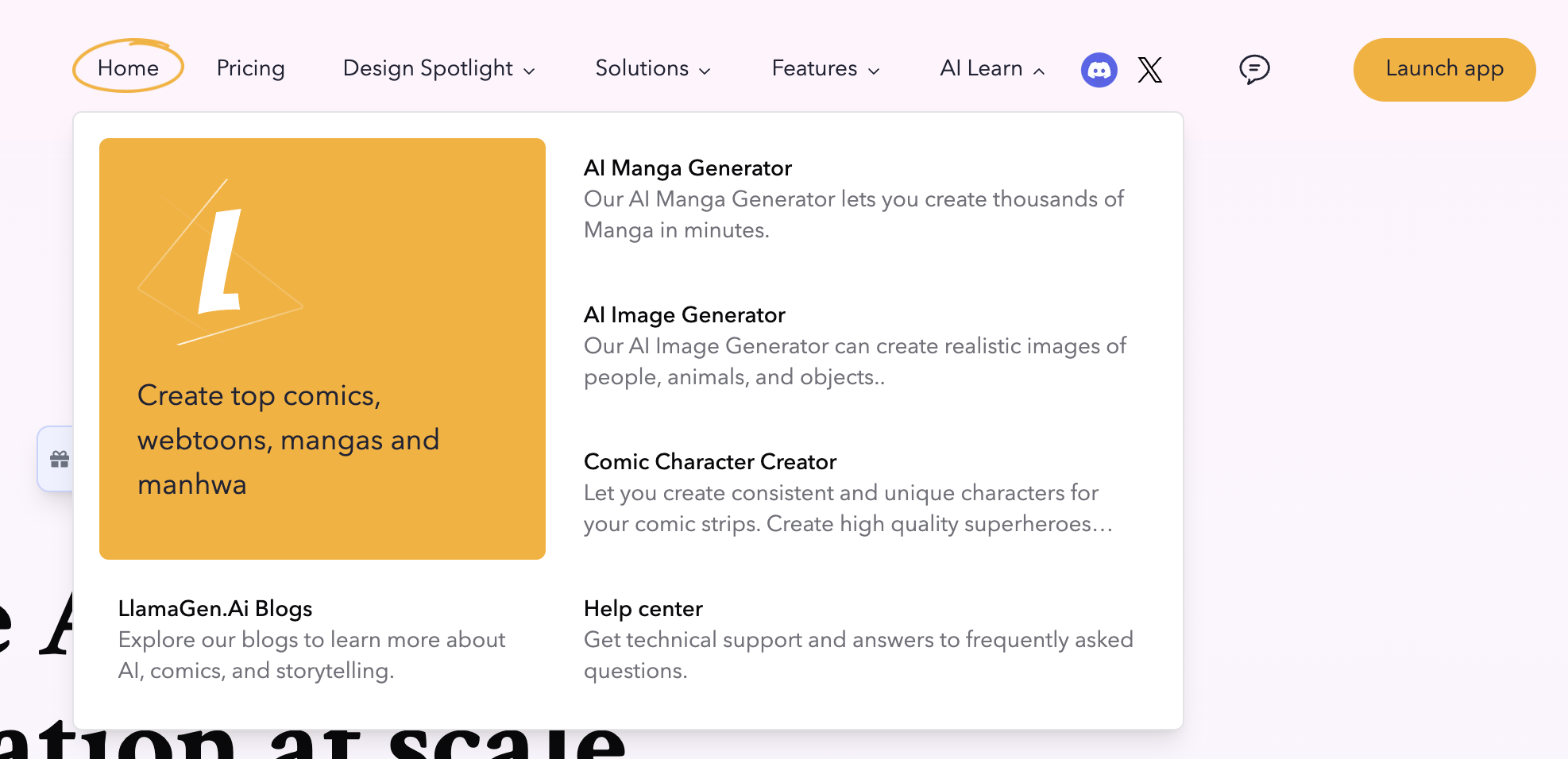1568x759 pixels.
Task: Visit LlamaGen.Ai Blogs
Action: tap(215, 609)
